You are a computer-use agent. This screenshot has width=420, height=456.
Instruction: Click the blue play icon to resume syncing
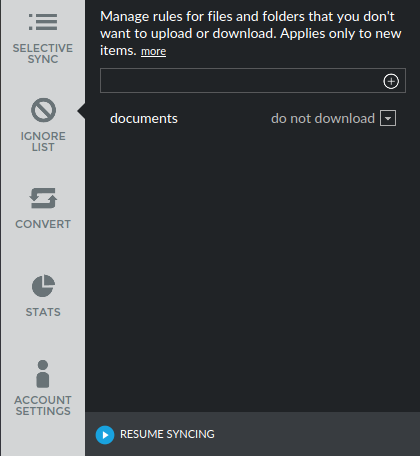tap(105, 435)
